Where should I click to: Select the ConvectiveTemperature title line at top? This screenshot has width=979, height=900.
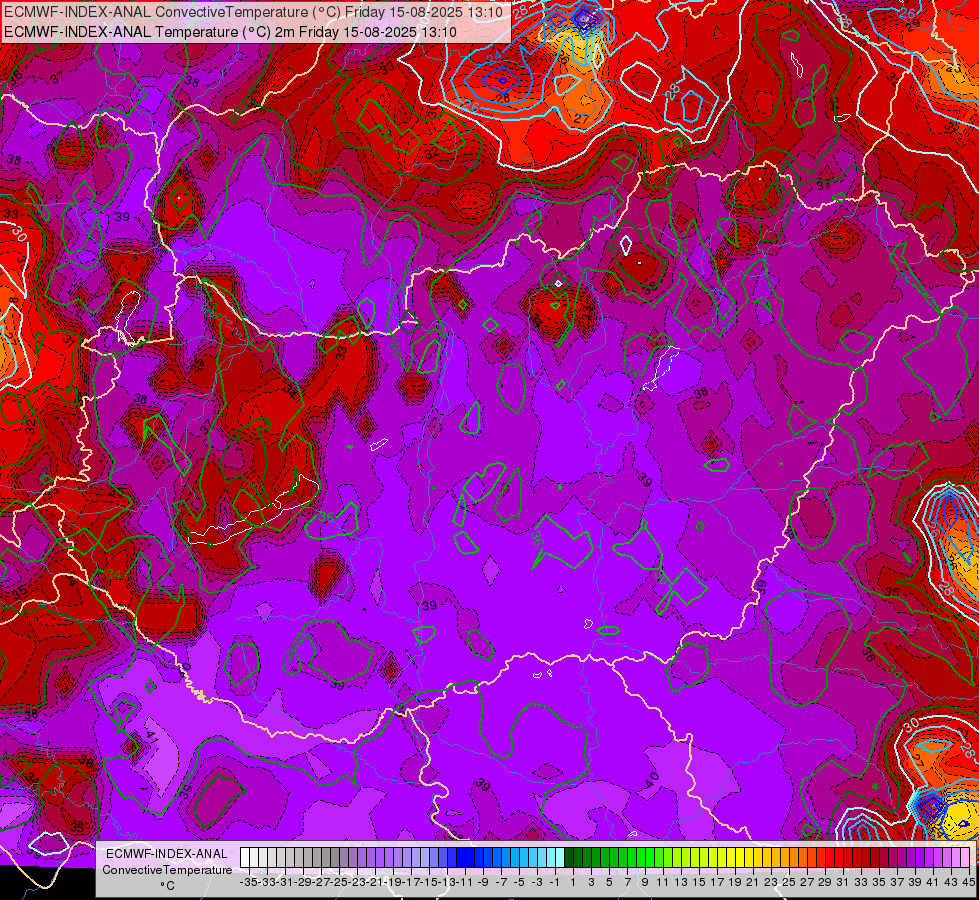253,12
